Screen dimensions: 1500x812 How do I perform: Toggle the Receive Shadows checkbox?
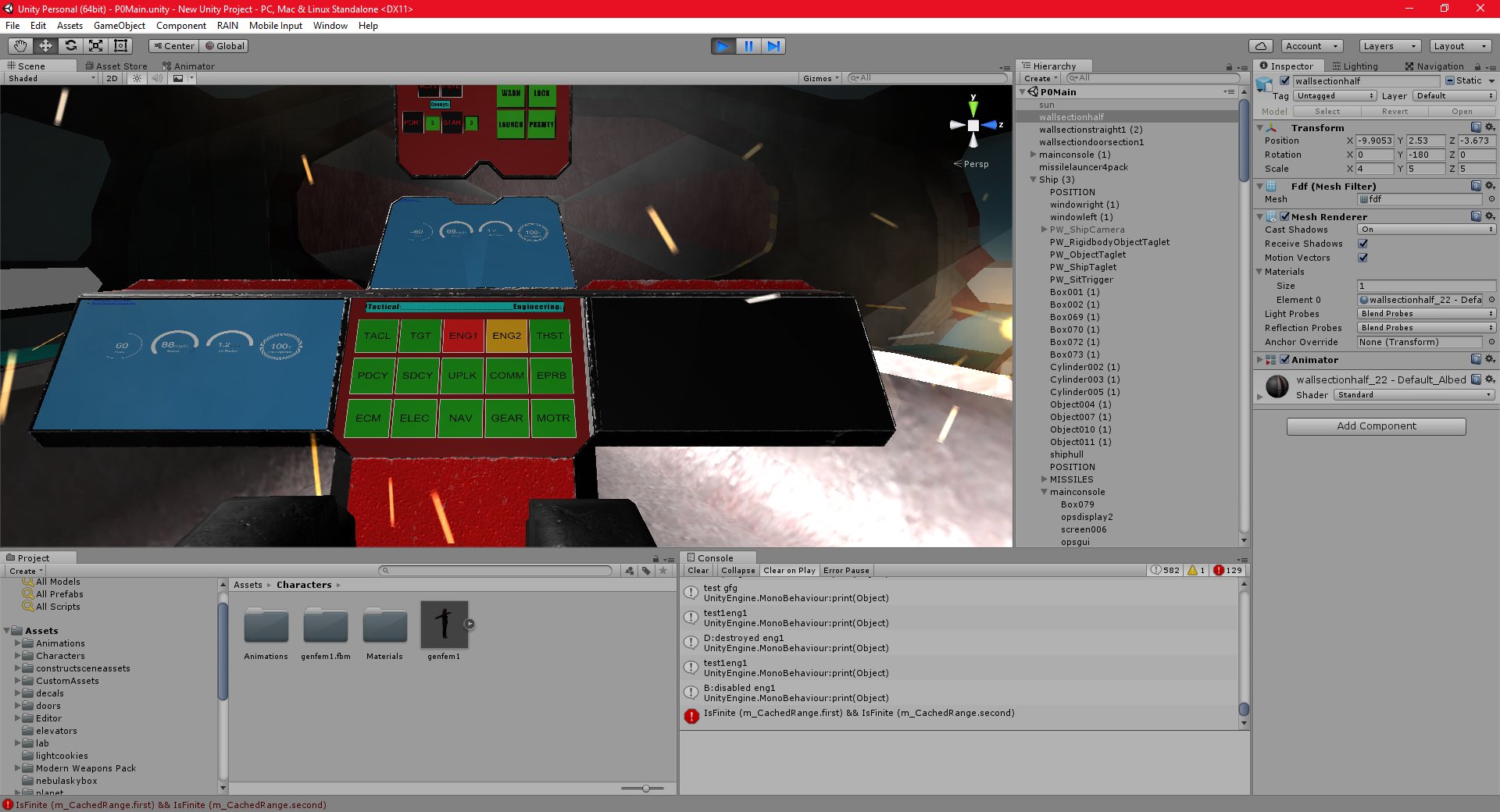(x=1362, y=244)
